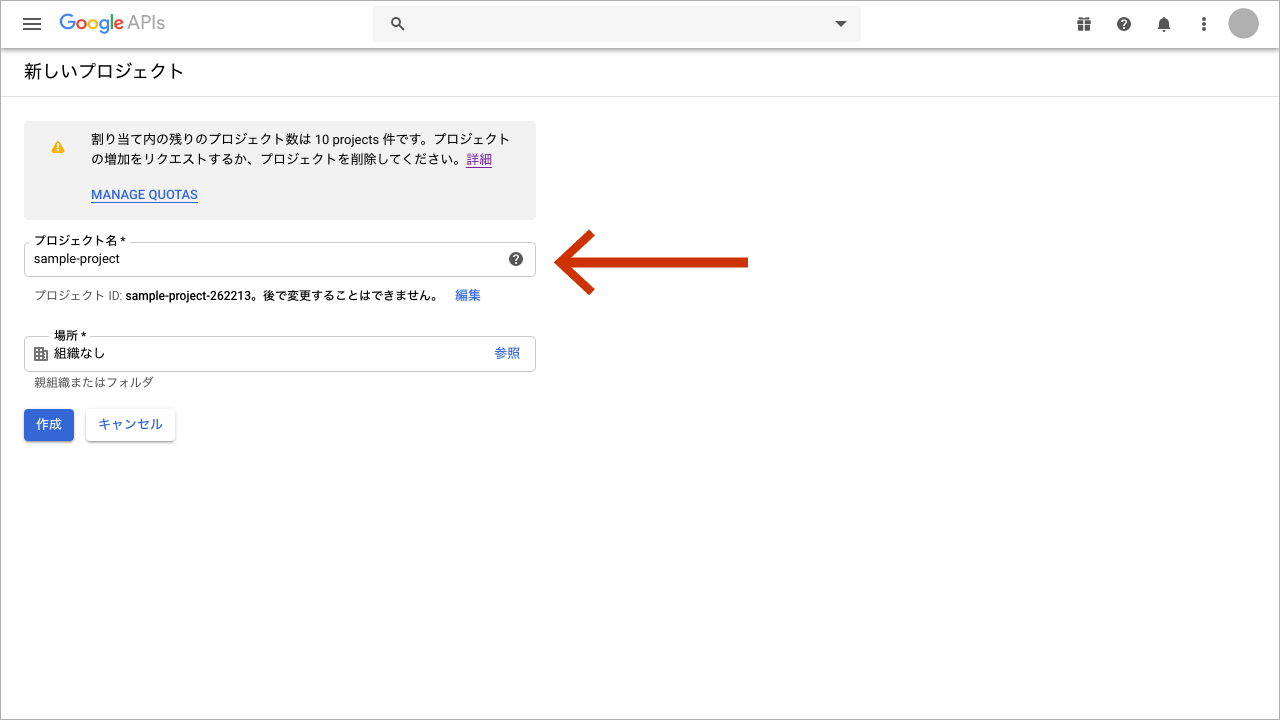Open the hamburger navigation menu
Image resolution: width=1280 pixels, height=720 pixels.
pos(32,24)
